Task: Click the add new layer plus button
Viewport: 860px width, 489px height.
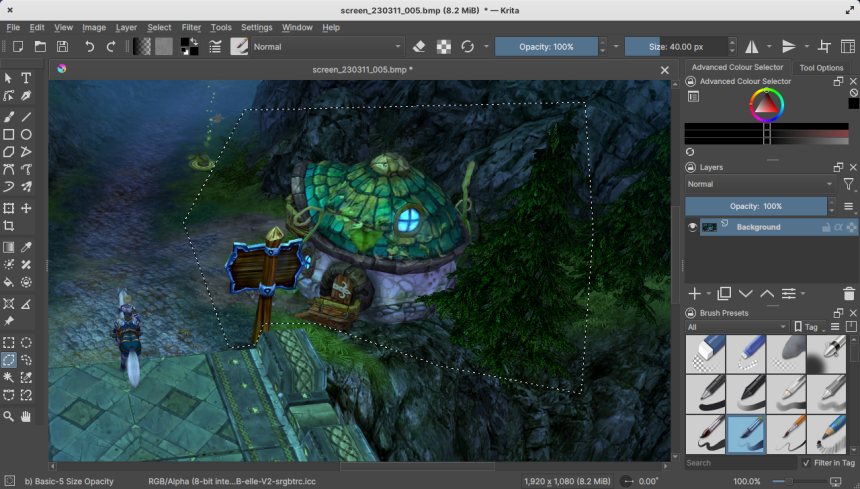Action: (x=695, y=293)
